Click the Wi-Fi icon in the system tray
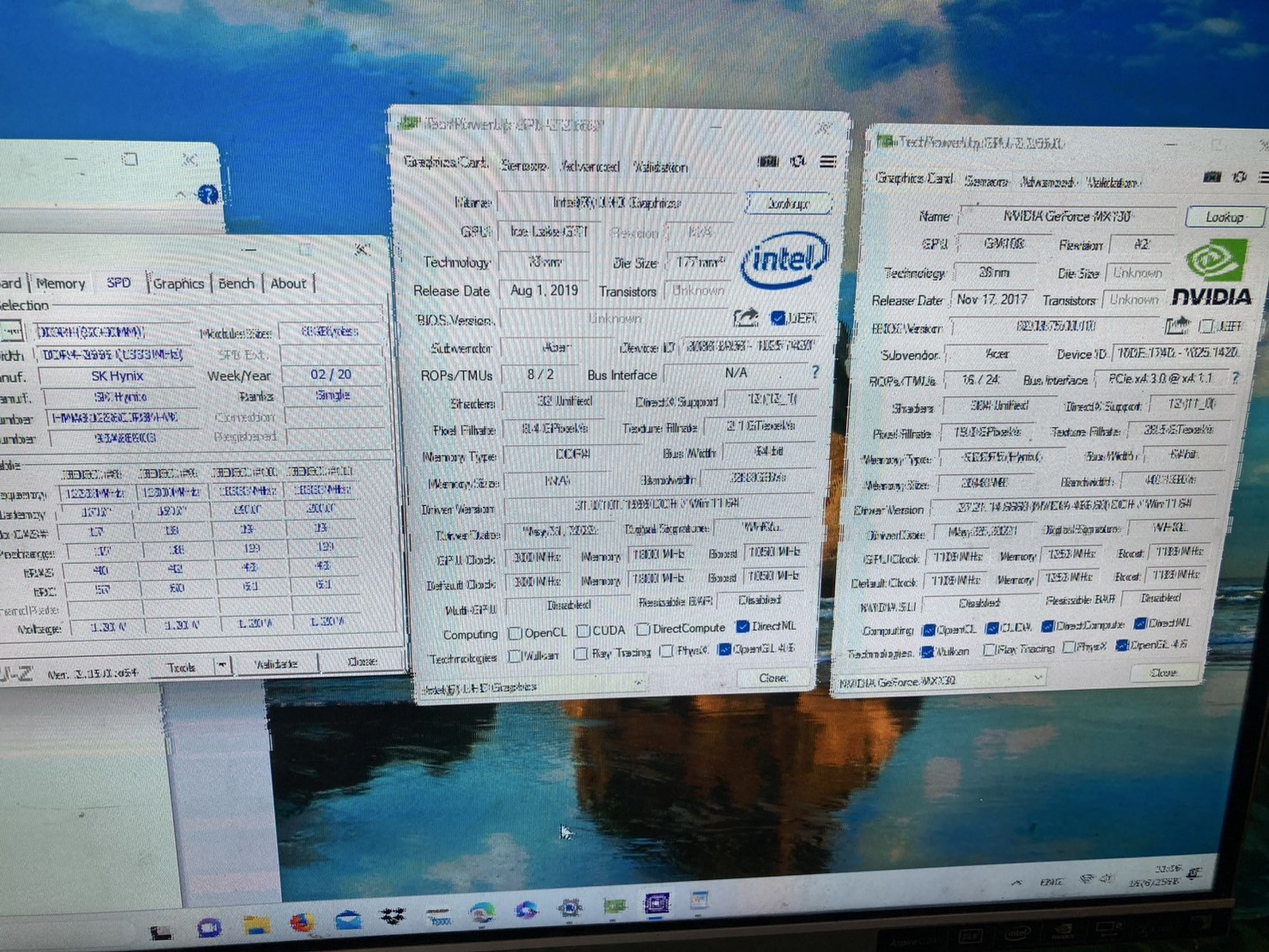 [x=1088, y=879]
